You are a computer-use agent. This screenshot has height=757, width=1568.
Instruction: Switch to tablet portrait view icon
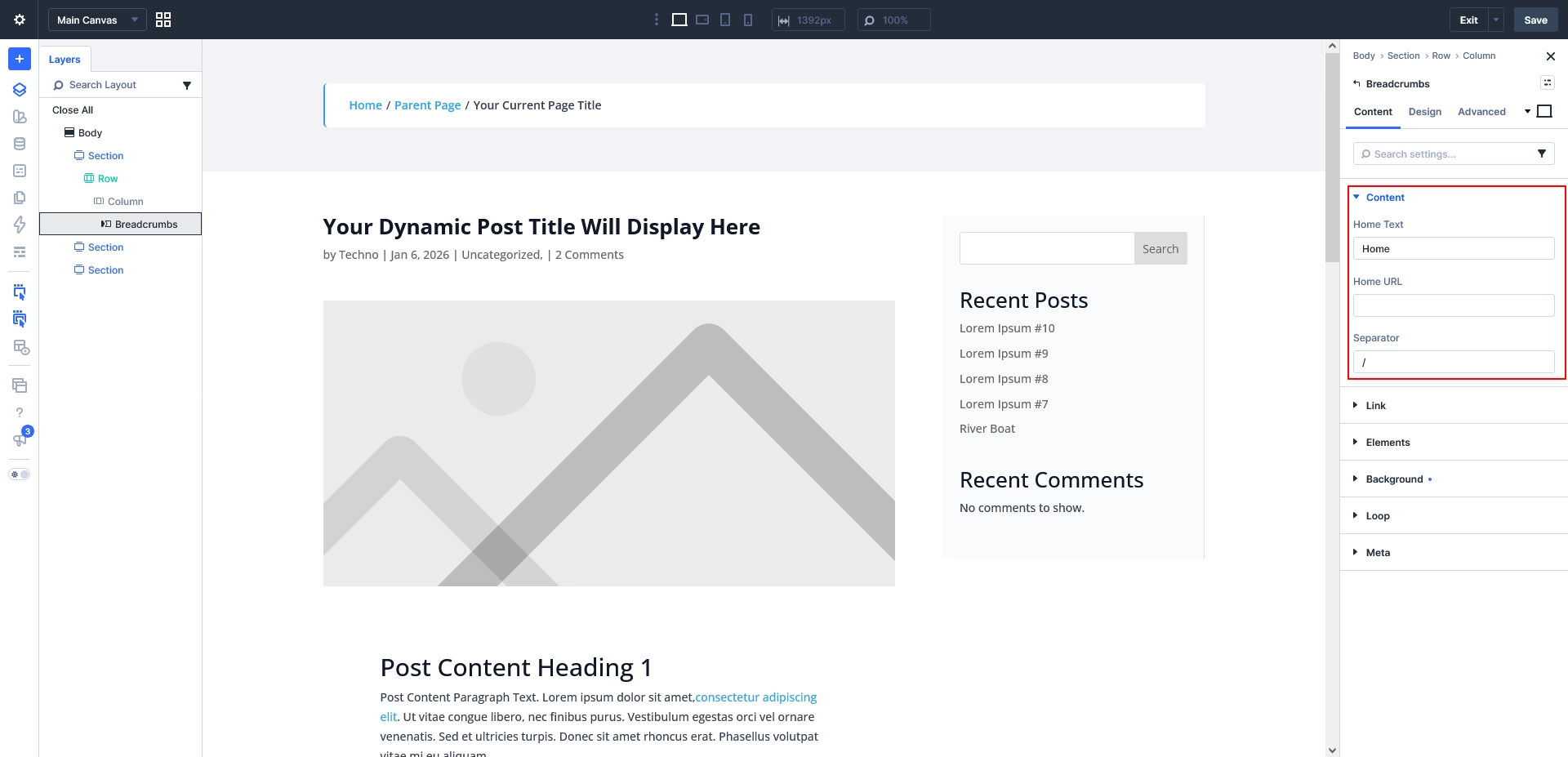[725, 20]
